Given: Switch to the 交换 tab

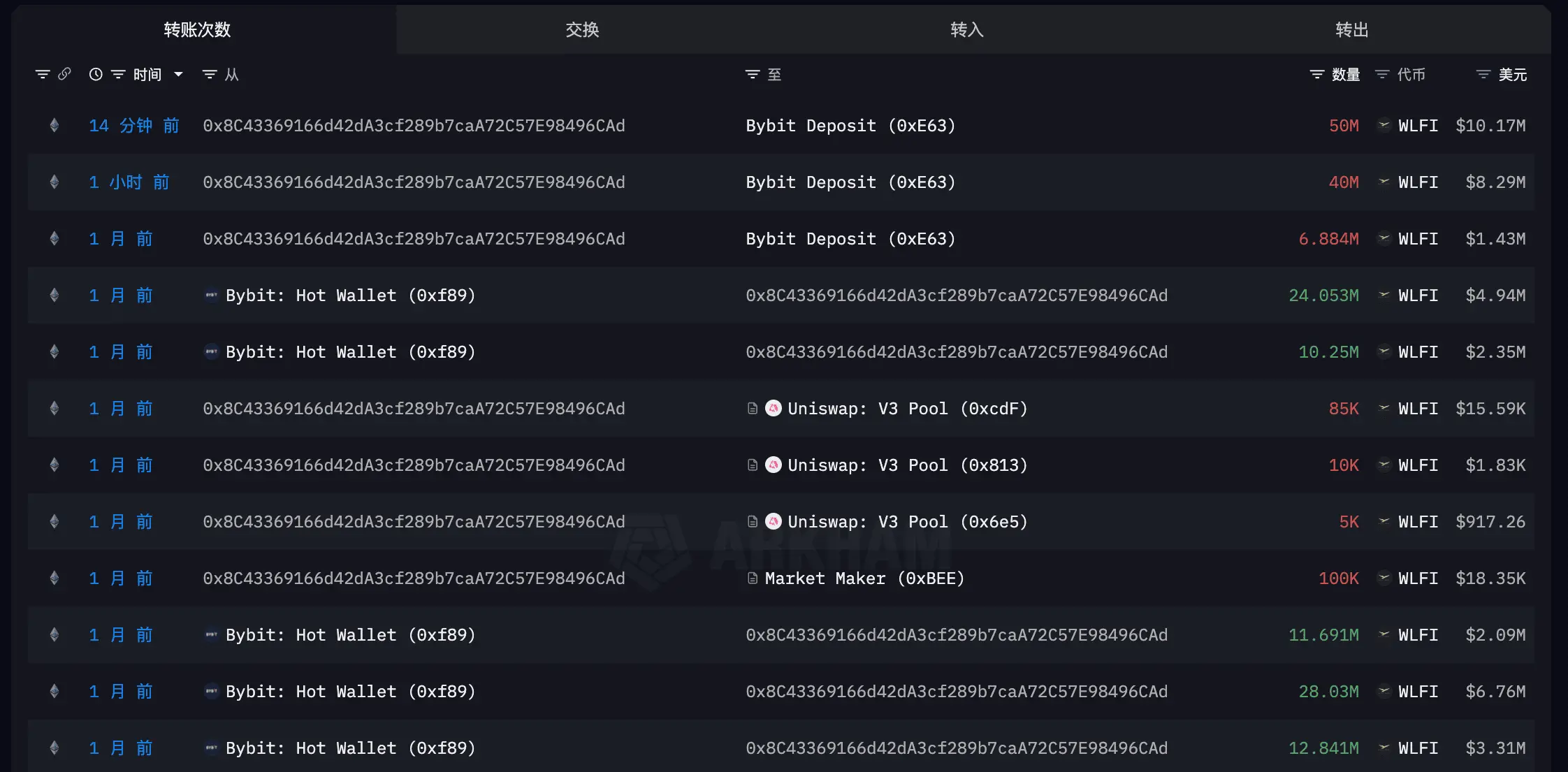Looking at the screenshot, I should click(x=582, y=29).
